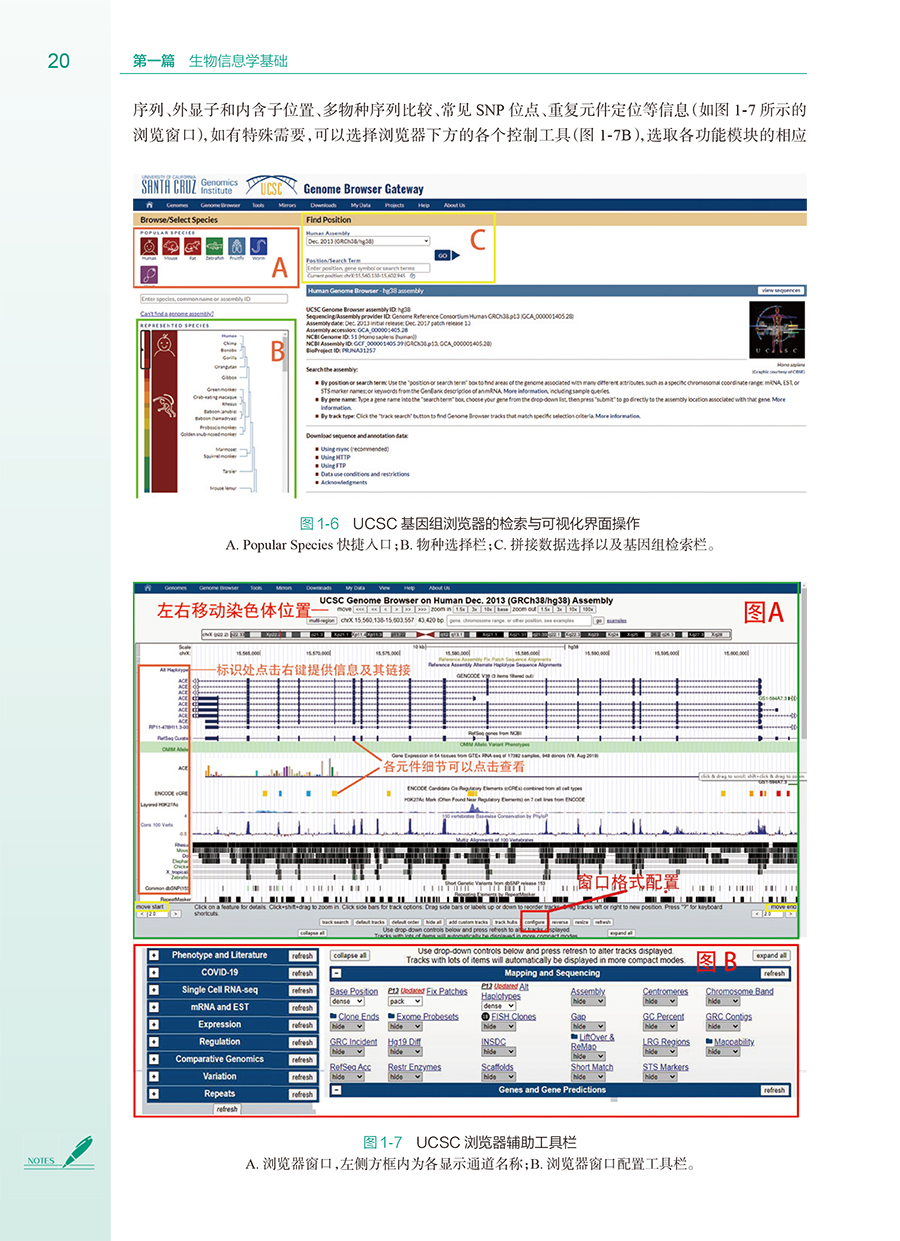Click refresh for the Variation track group
Screen dimensions: 900x1241
pos(302,1077)
